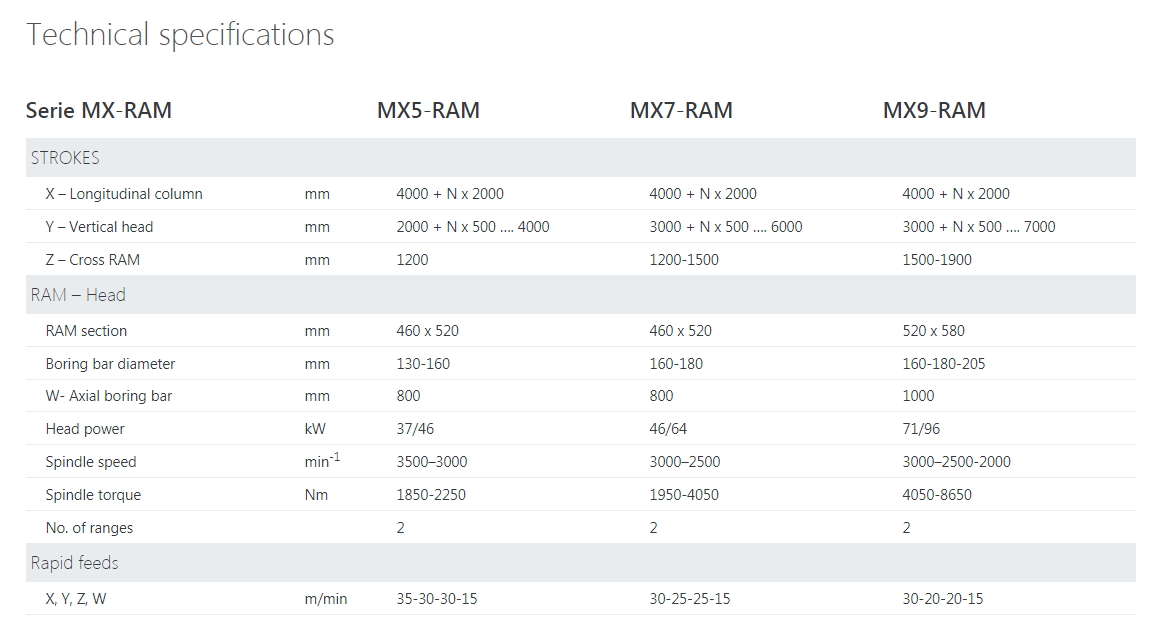Click the spindle speed value '3000–2500-2000'
Viewport: 1156px width, 630px height.
click(957, 462)
